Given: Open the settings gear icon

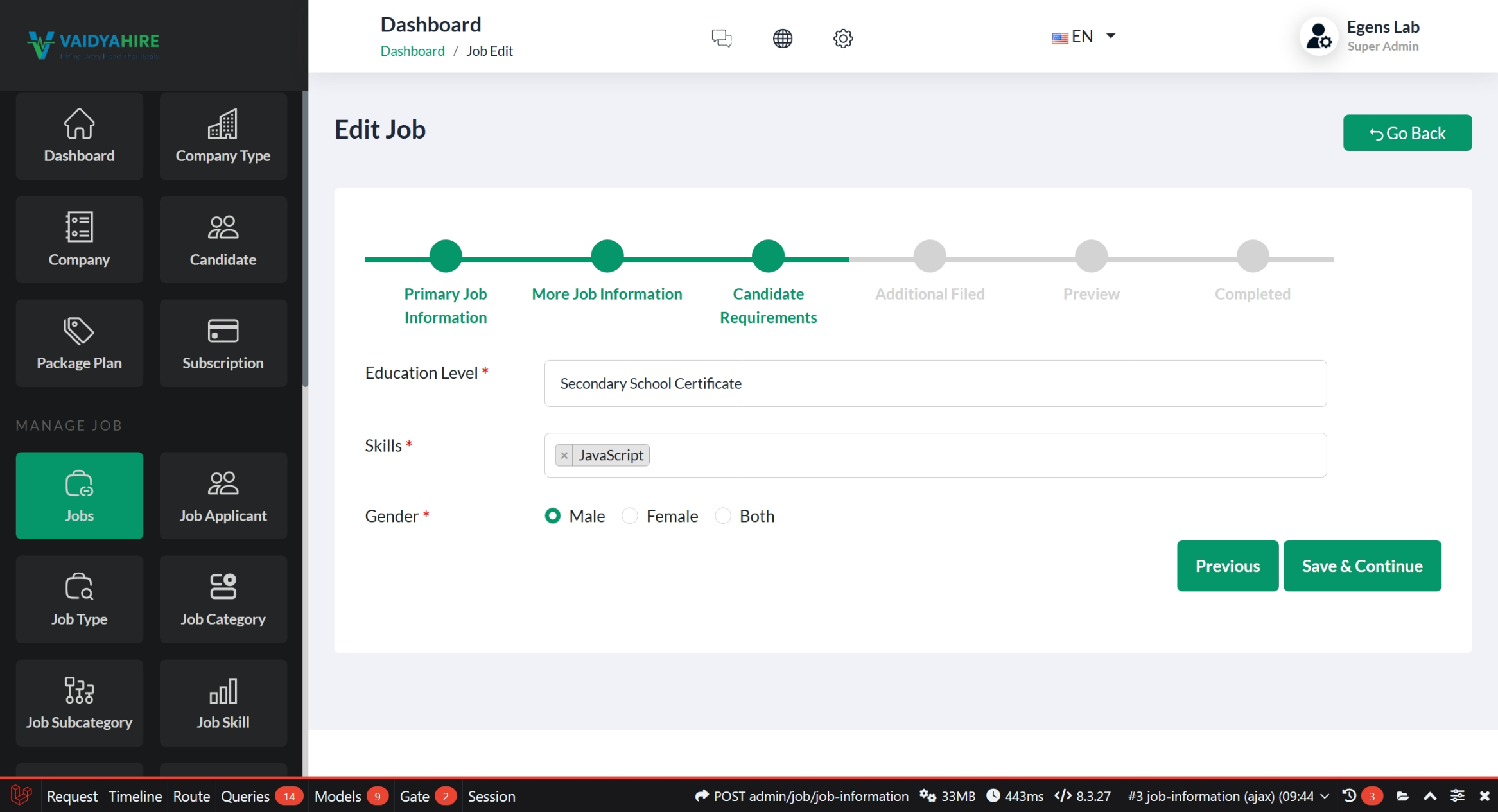Looking at the screenshot, I should (x=842, y=38).
